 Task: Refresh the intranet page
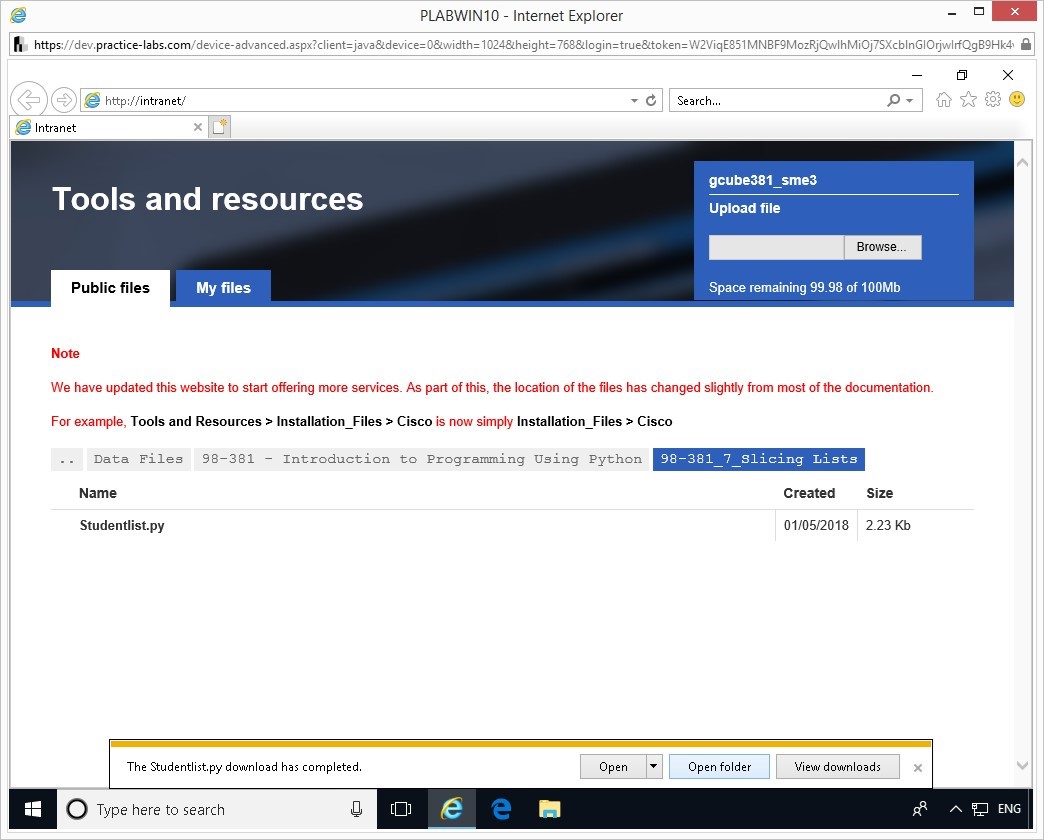pos(651,101)
